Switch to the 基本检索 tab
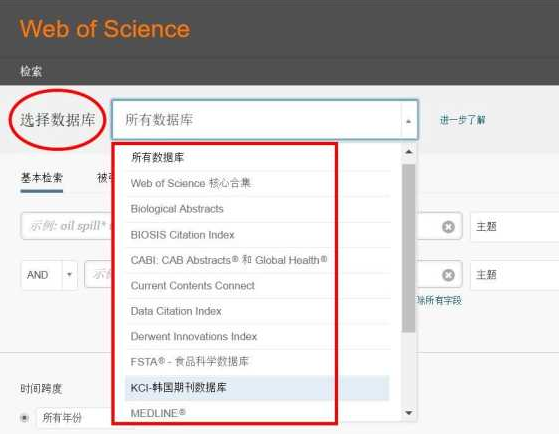The image size is (559, 434). pyautogui.click(x=42, y=178)
